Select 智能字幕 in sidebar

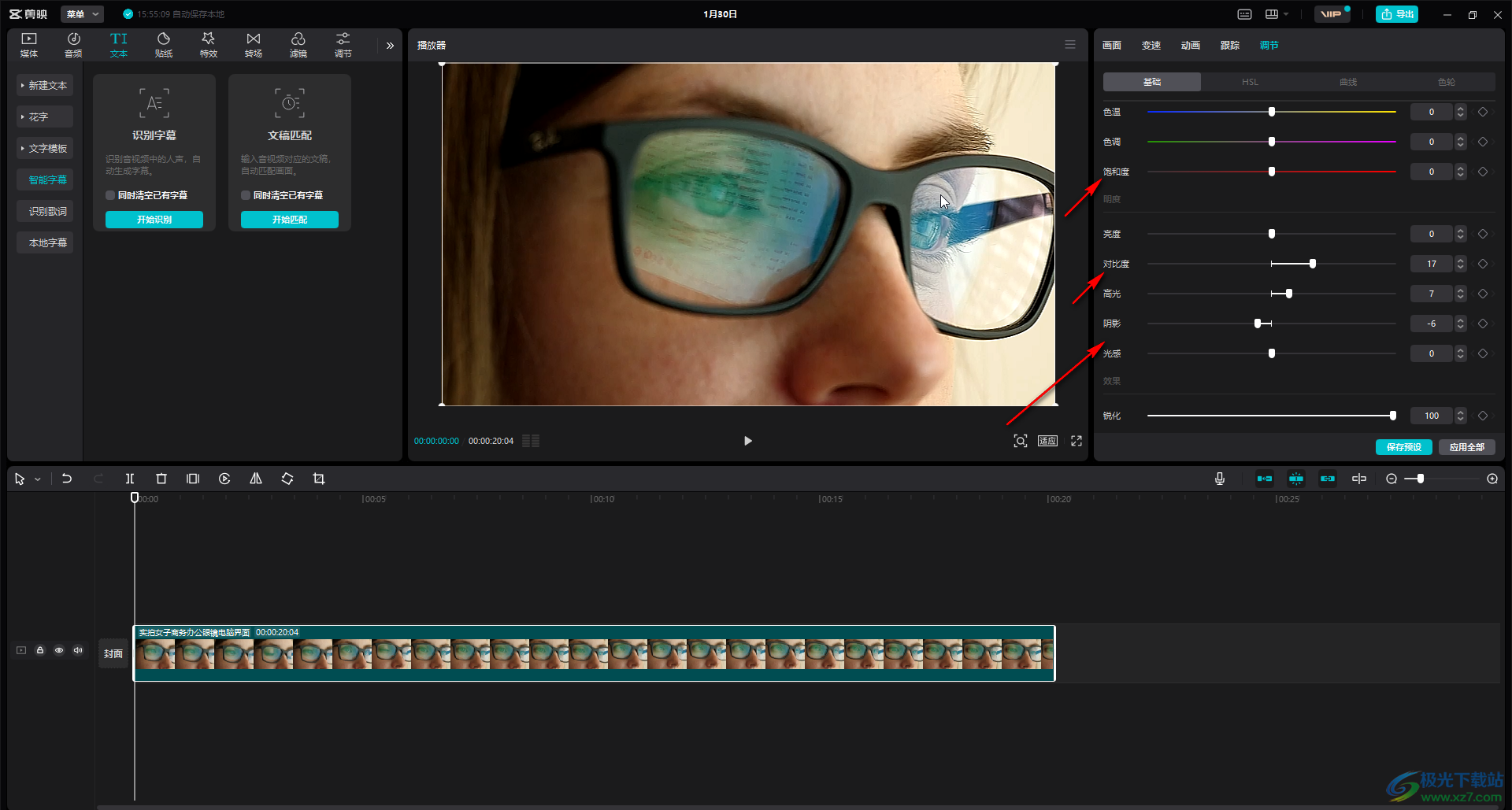point(45,179)
